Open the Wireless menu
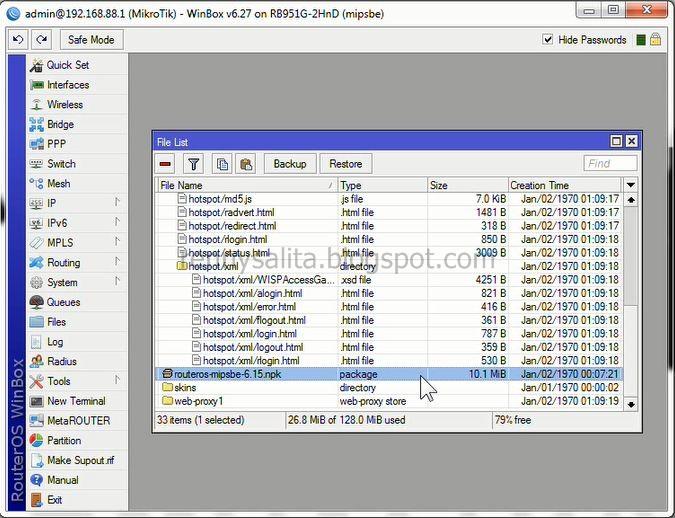 pyautogui.click(x=65, y=105)
